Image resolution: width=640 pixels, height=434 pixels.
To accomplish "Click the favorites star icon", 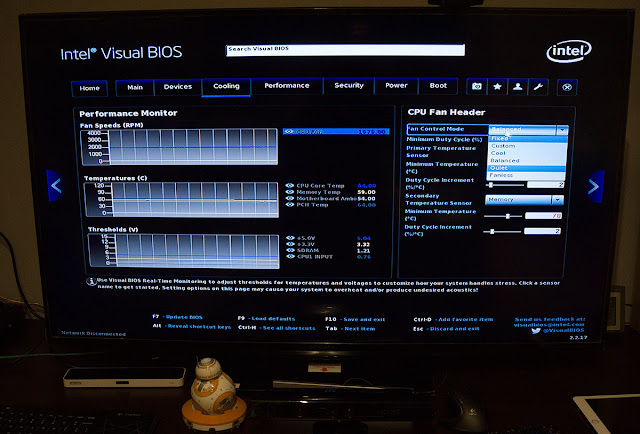I will (x=497, y=87).
